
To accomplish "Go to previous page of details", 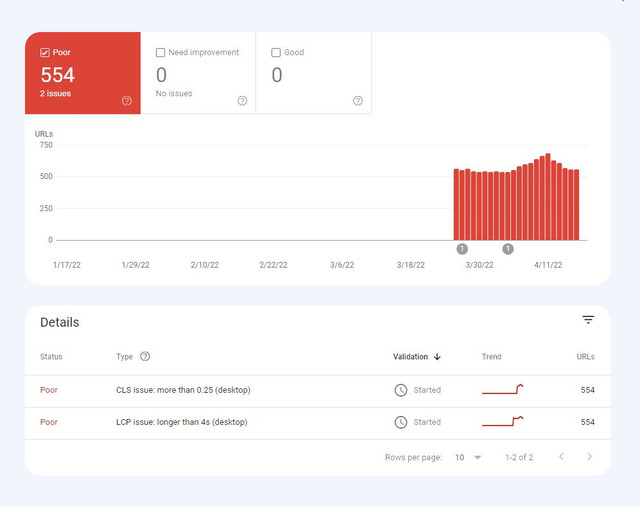I will coord(562,456).
